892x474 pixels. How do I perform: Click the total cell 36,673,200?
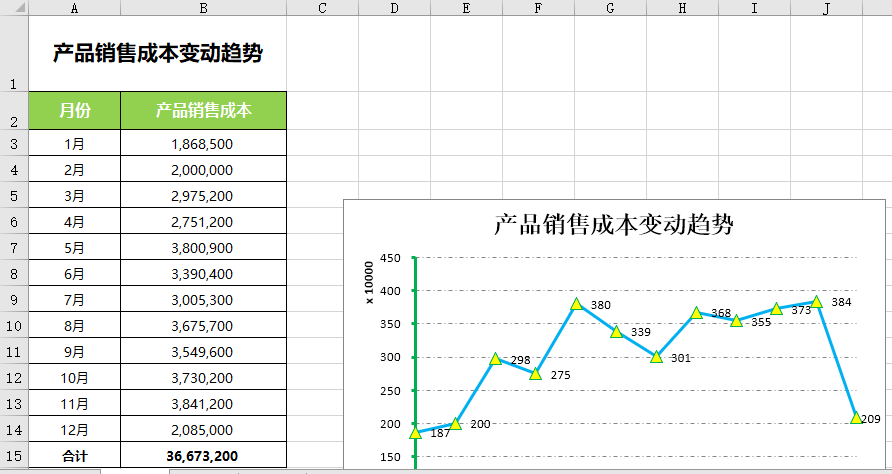[x=203, y=456]
